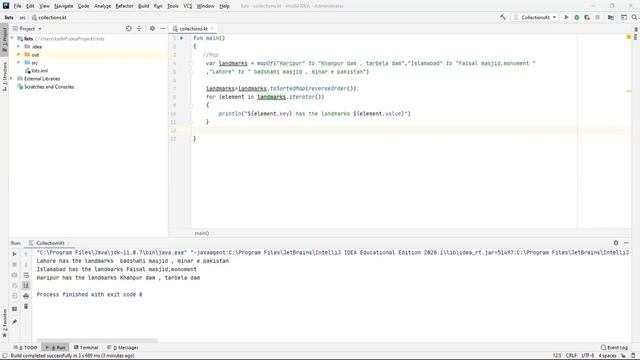The image size is (640, 360).
Task: Rerun program in the Run panel
Action: pyautogui.click(x=14, y=254)
